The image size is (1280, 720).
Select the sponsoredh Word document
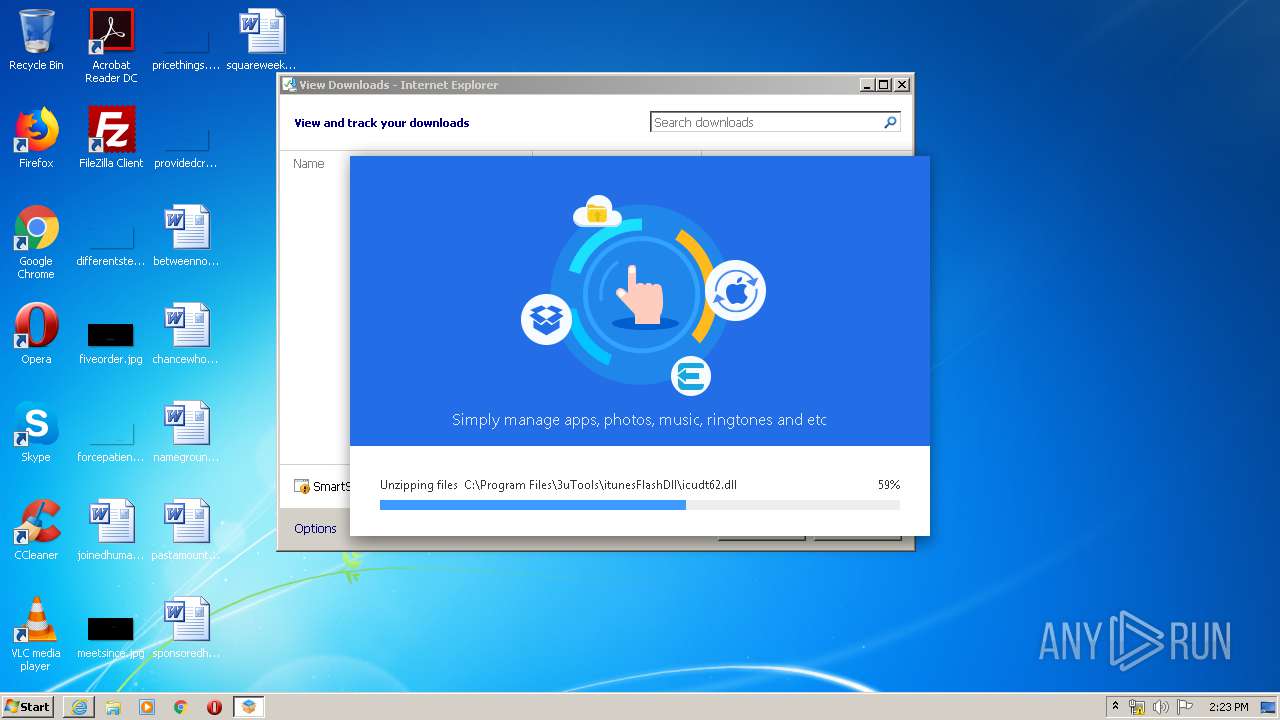(x=186, y=628)
